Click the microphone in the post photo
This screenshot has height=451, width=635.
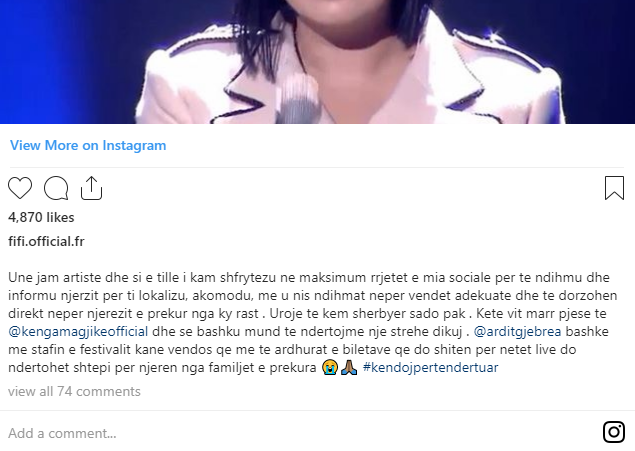click(298, 101)
